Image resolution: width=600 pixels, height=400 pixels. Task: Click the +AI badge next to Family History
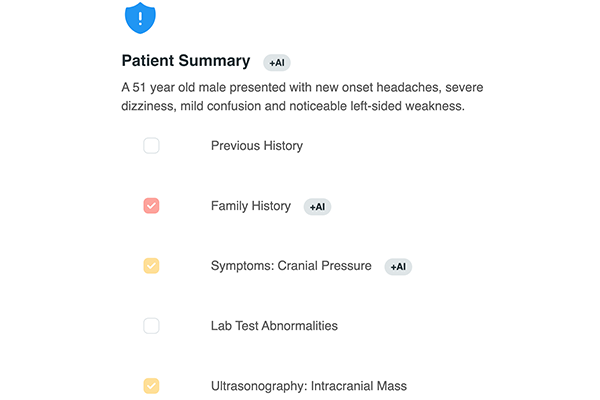pos(317,207)
